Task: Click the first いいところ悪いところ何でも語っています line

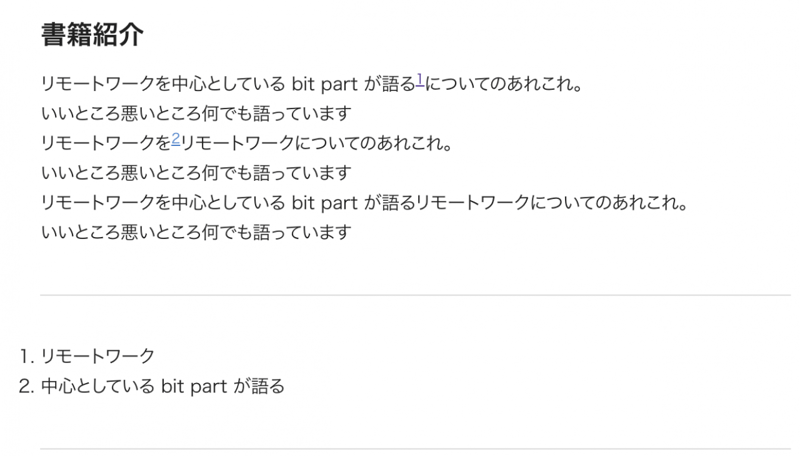Action: point(196,114)
